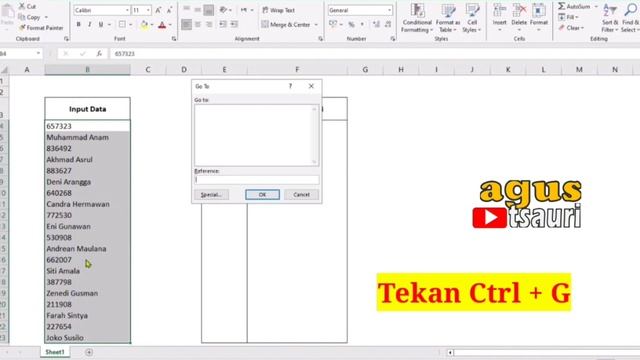Click Cancel in the Go To dialog
640x360 pixels.
(x=301, y=195)
